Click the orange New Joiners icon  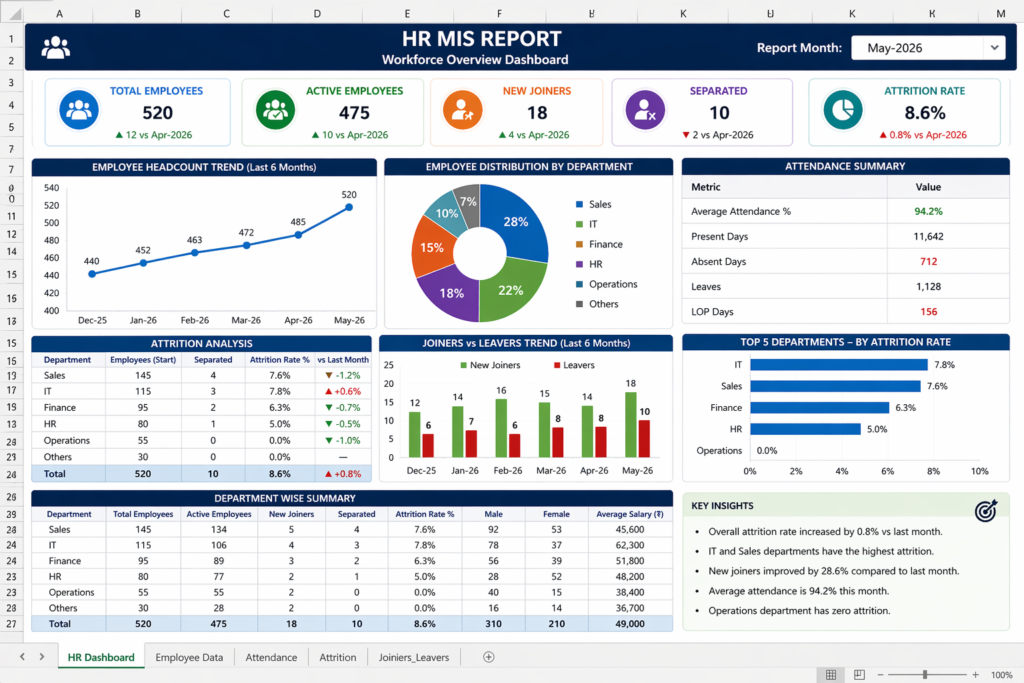coord(462,110)
